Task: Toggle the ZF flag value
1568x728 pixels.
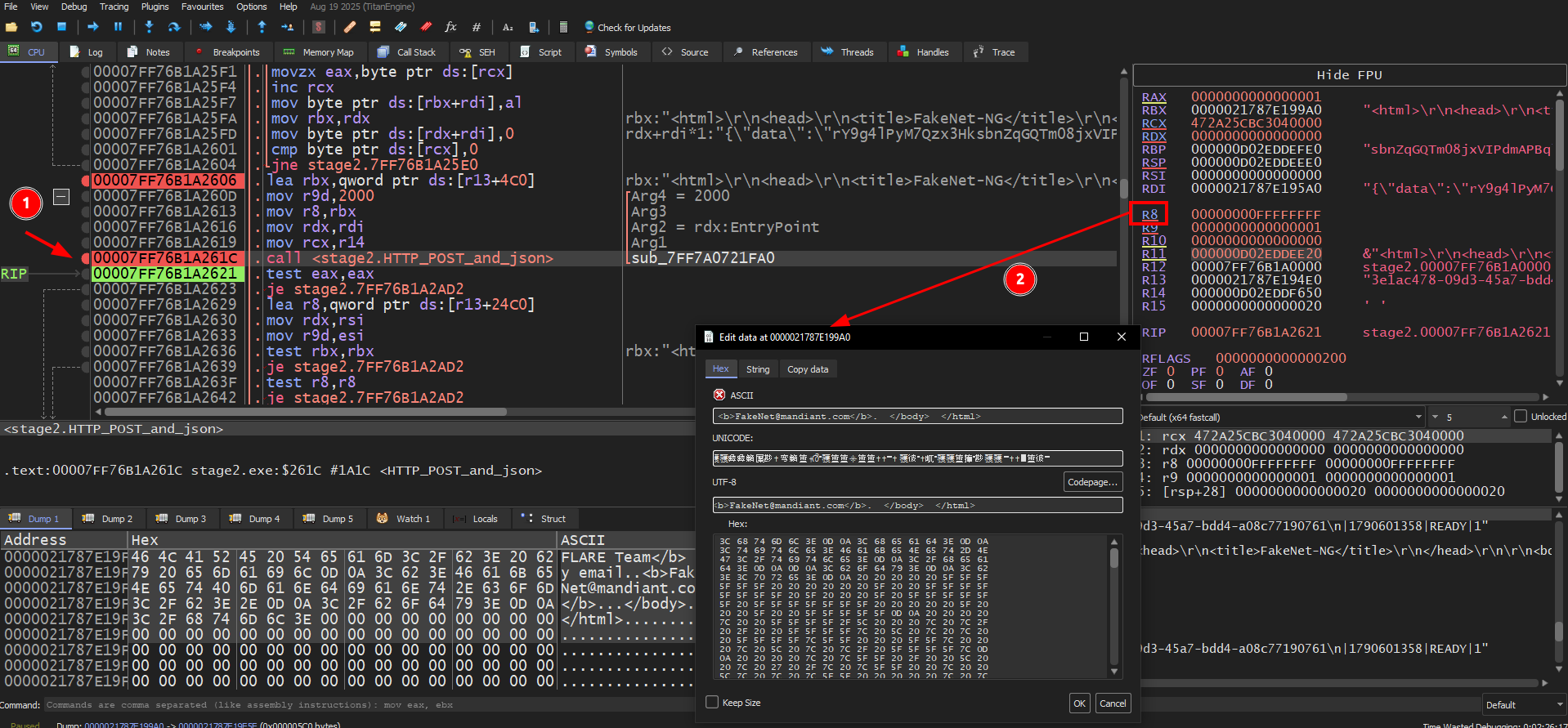Action: click(1171, 372)
